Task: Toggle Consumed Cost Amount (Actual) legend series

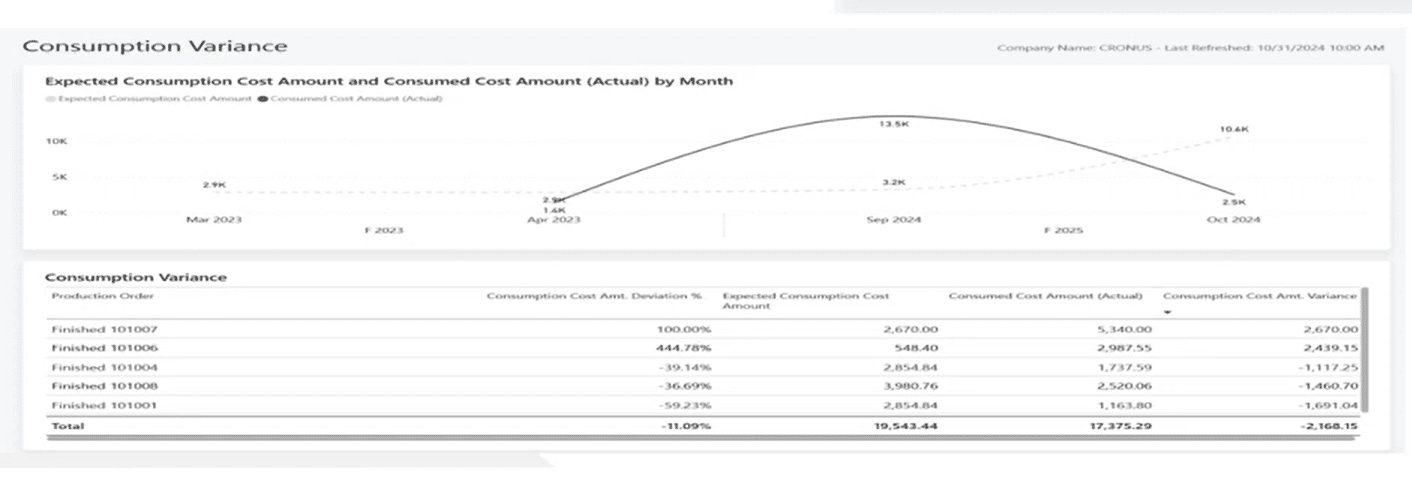Action: pos(355,99)
